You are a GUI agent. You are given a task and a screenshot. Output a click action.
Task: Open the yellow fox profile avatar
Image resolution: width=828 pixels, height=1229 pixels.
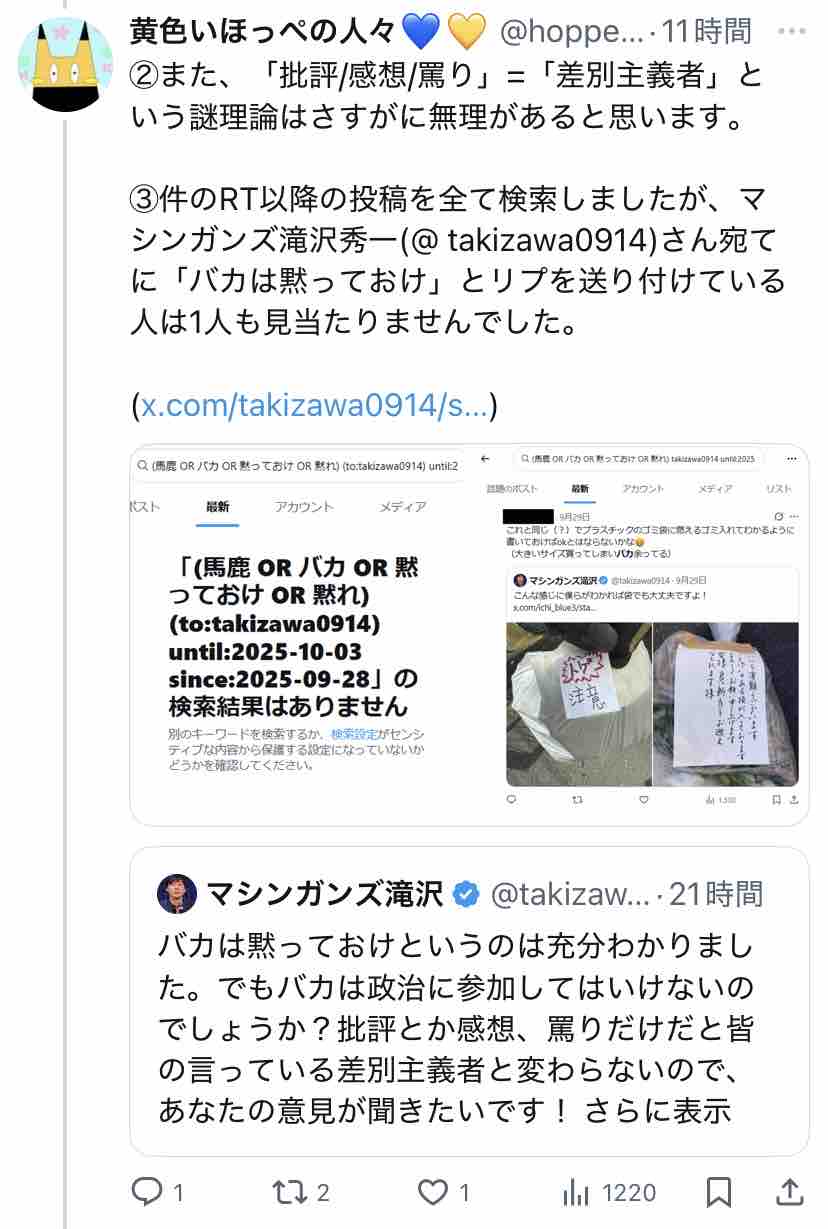click(x=65, y=65)
